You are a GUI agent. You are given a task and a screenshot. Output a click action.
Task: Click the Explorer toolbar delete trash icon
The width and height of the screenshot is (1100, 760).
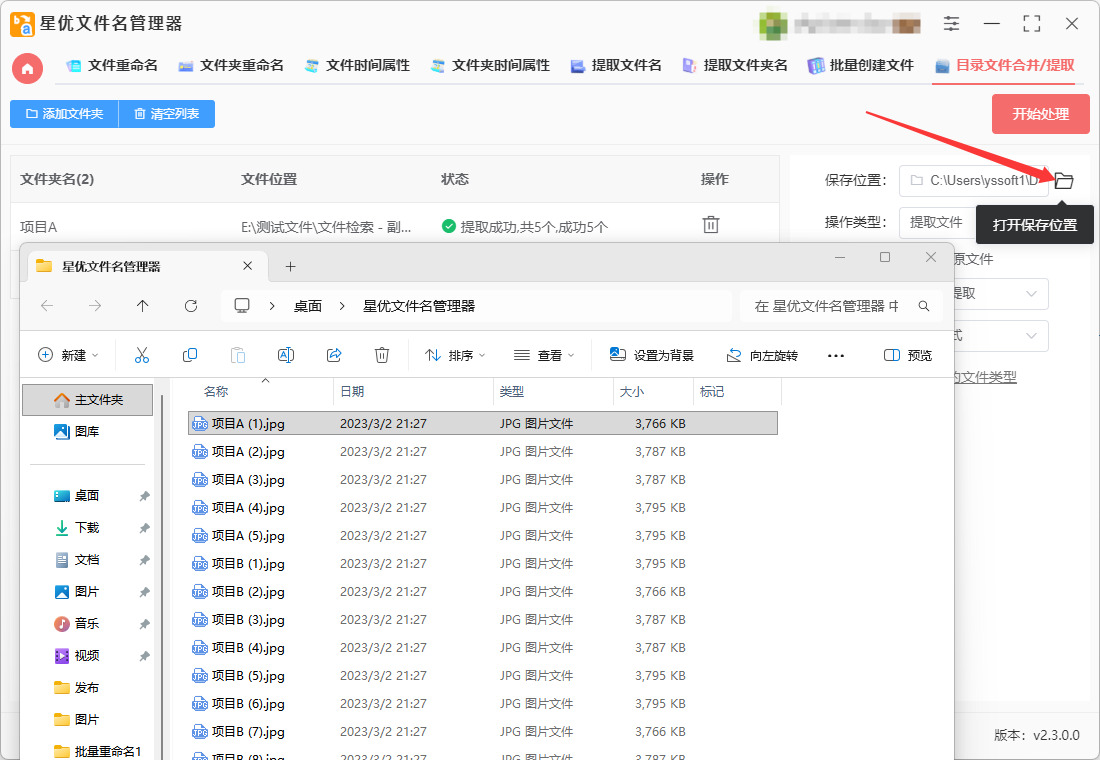click(382, 355)
